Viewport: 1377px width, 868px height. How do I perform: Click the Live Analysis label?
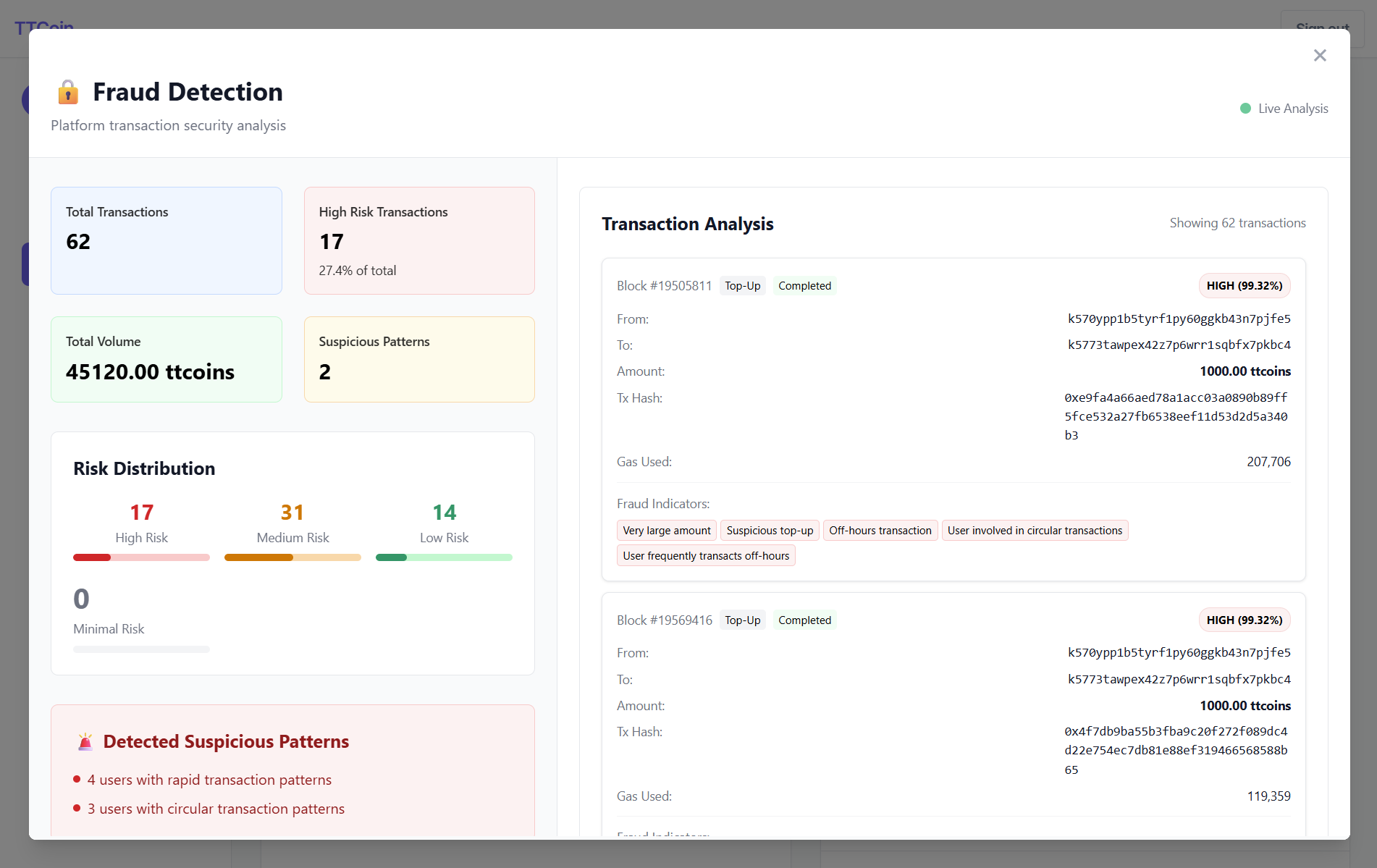pyautogui.click(x=1293, y=109)
